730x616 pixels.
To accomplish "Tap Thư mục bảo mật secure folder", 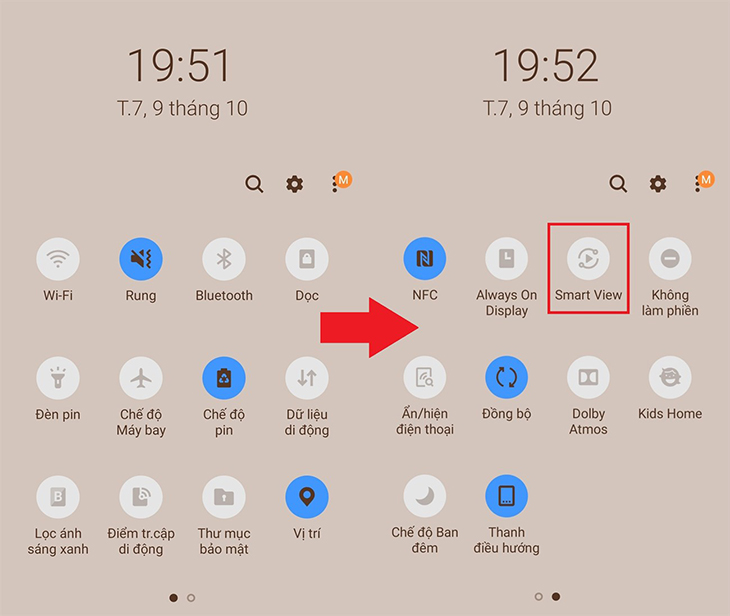I will tap(224, 497).
